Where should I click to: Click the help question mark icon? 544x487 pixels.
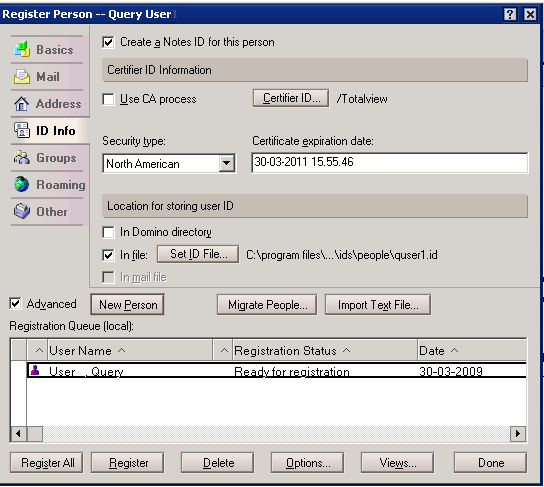pyautogui.click(x=510, y=14)
